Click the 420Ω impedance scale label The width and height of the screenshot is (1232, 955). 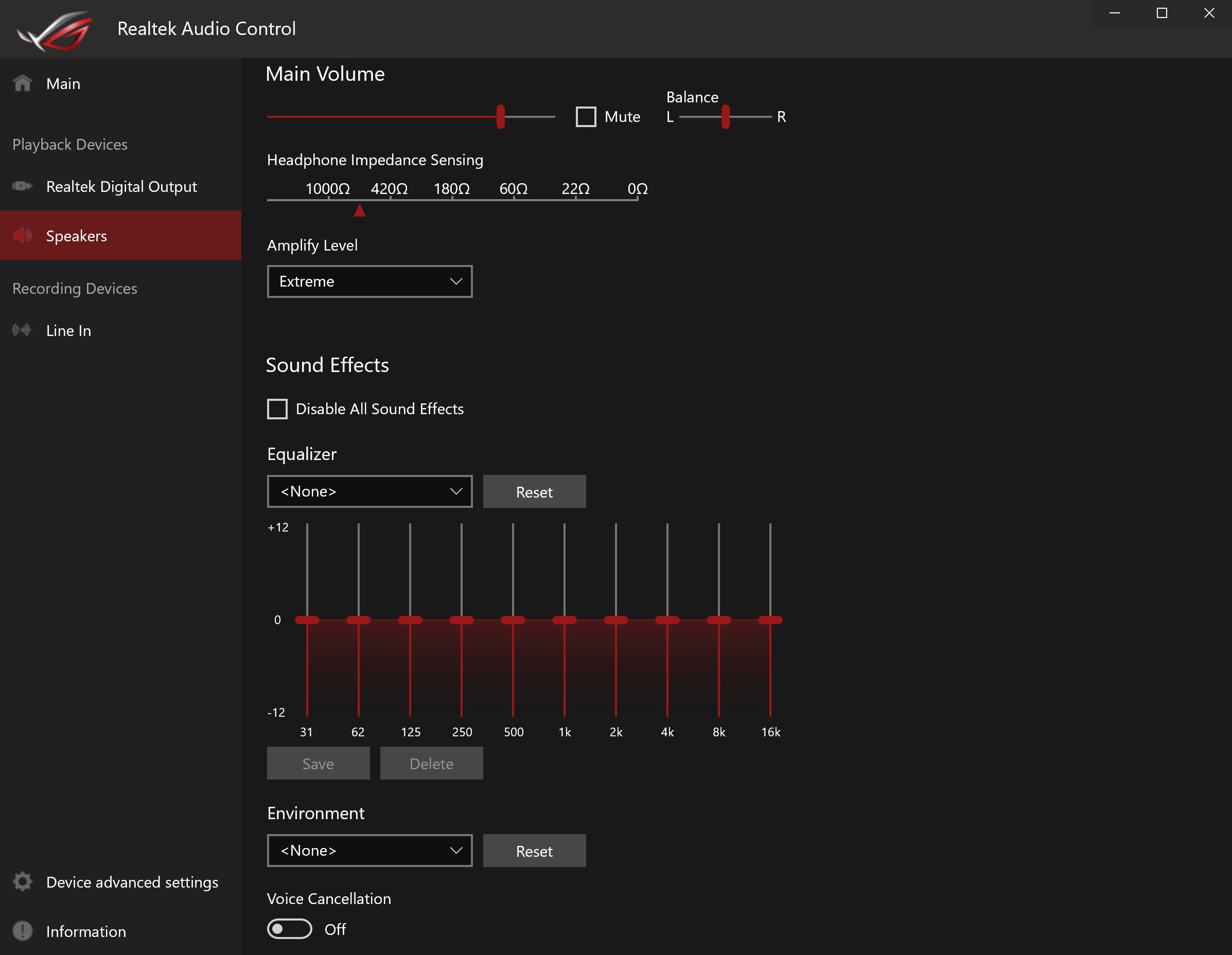click(389, 188)
